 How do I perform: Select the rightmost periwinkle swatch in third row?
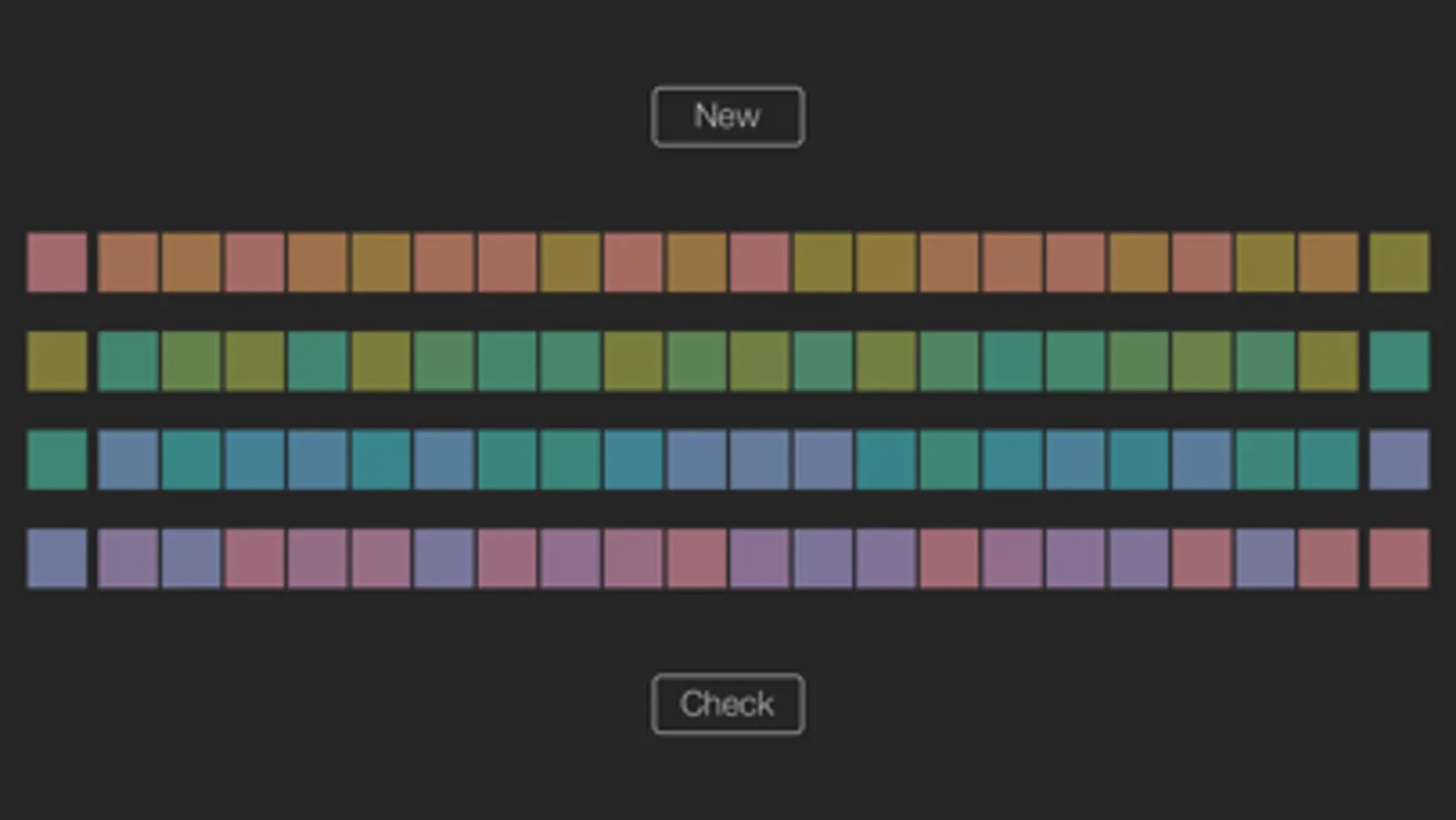pyautogui.click(x=1400, y=459)
